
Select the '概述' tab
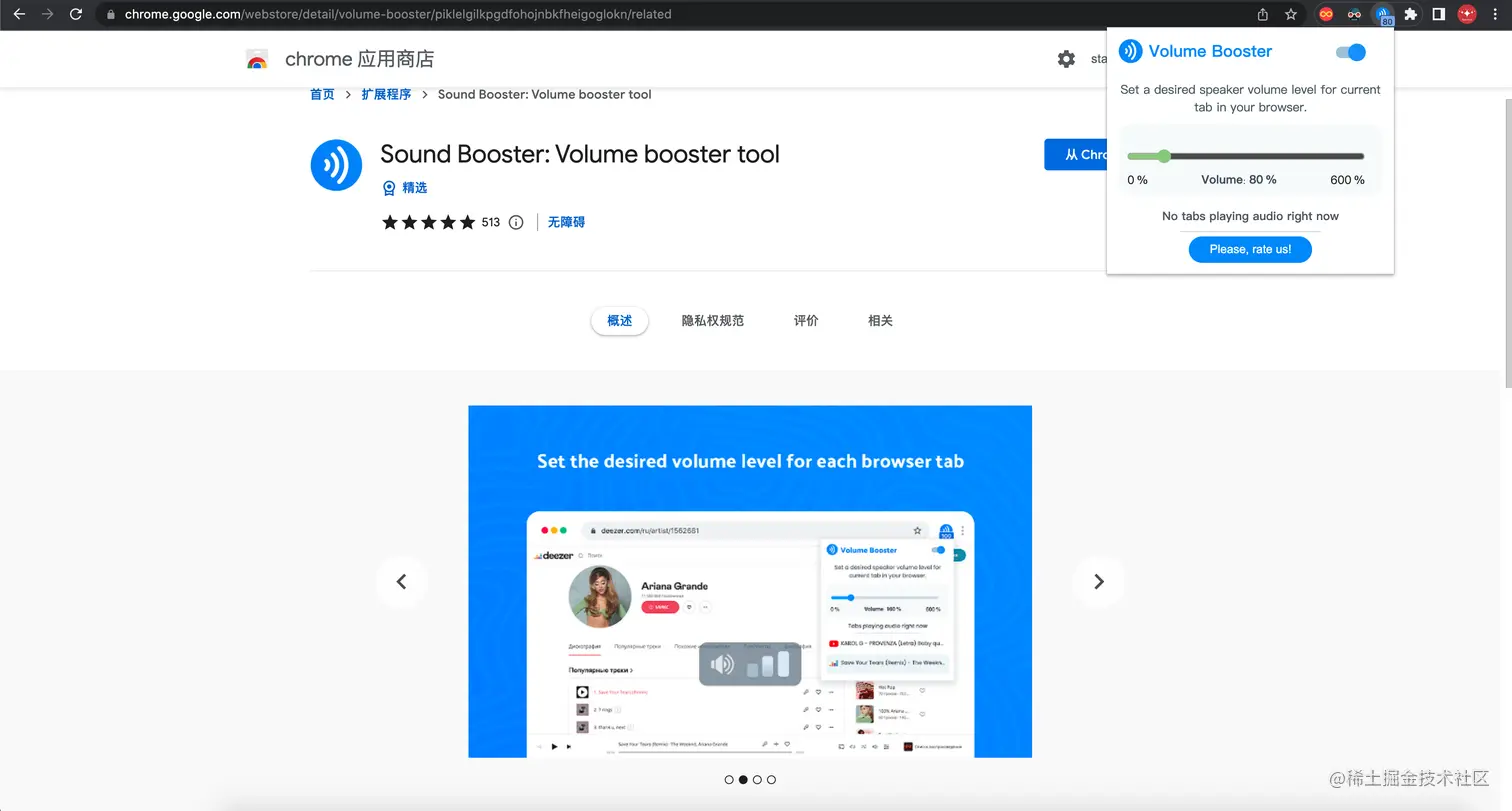(620, 321)
